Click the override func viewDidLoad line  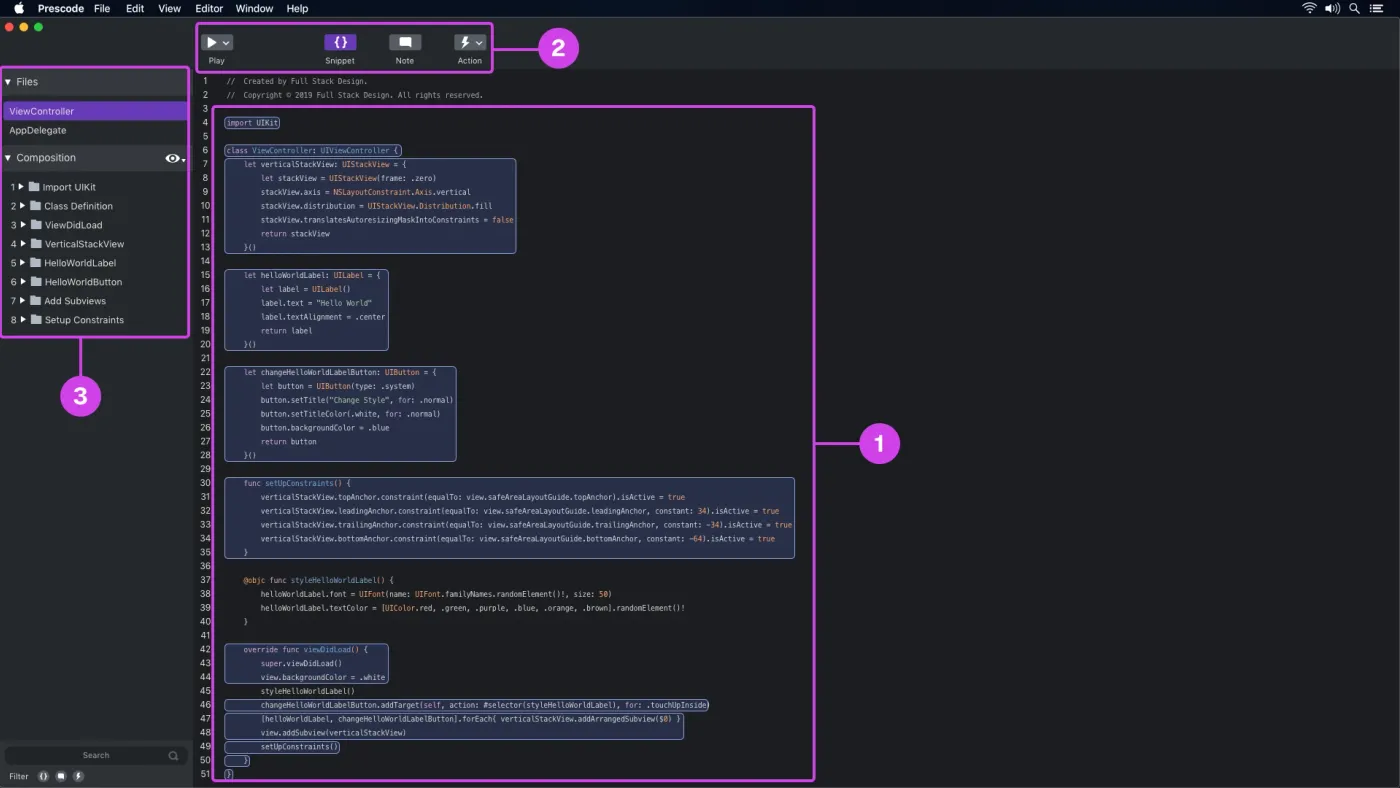pos(306,649)
